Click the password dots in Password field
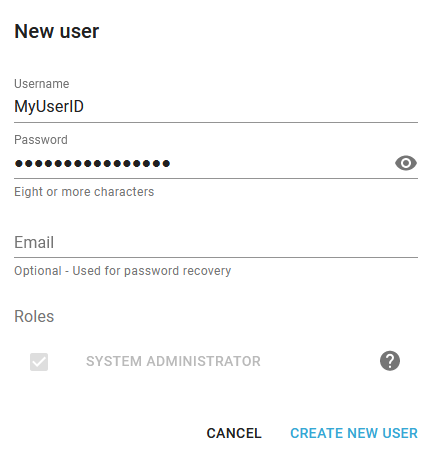Screen dimensions: 431x456 [x=93, y=163]
